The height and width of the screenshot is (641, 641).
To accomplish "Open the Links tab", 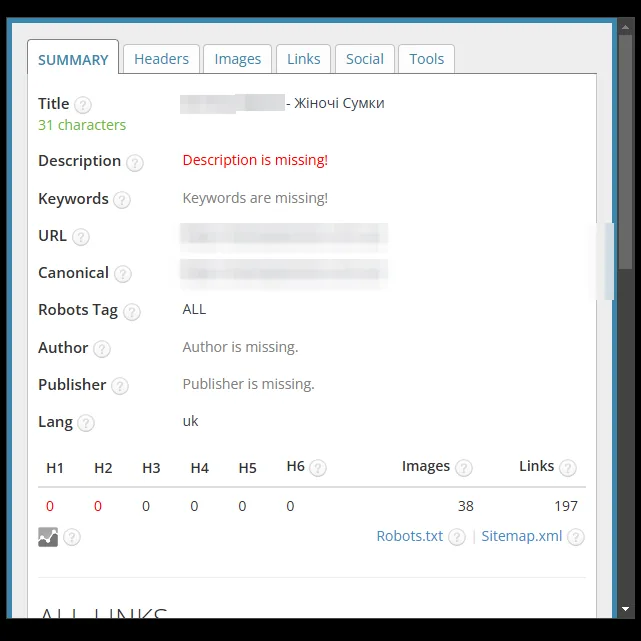I will point(303,59).
